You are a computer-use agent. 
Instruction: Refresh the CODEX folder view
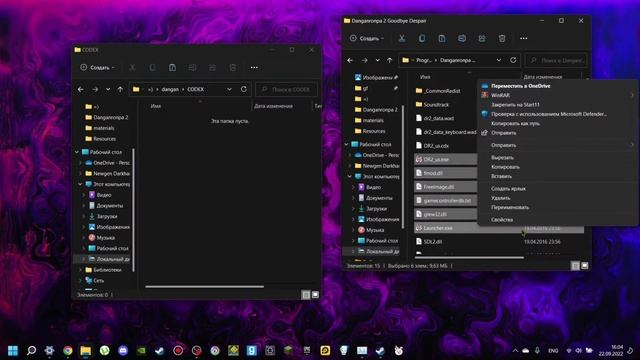244,89
